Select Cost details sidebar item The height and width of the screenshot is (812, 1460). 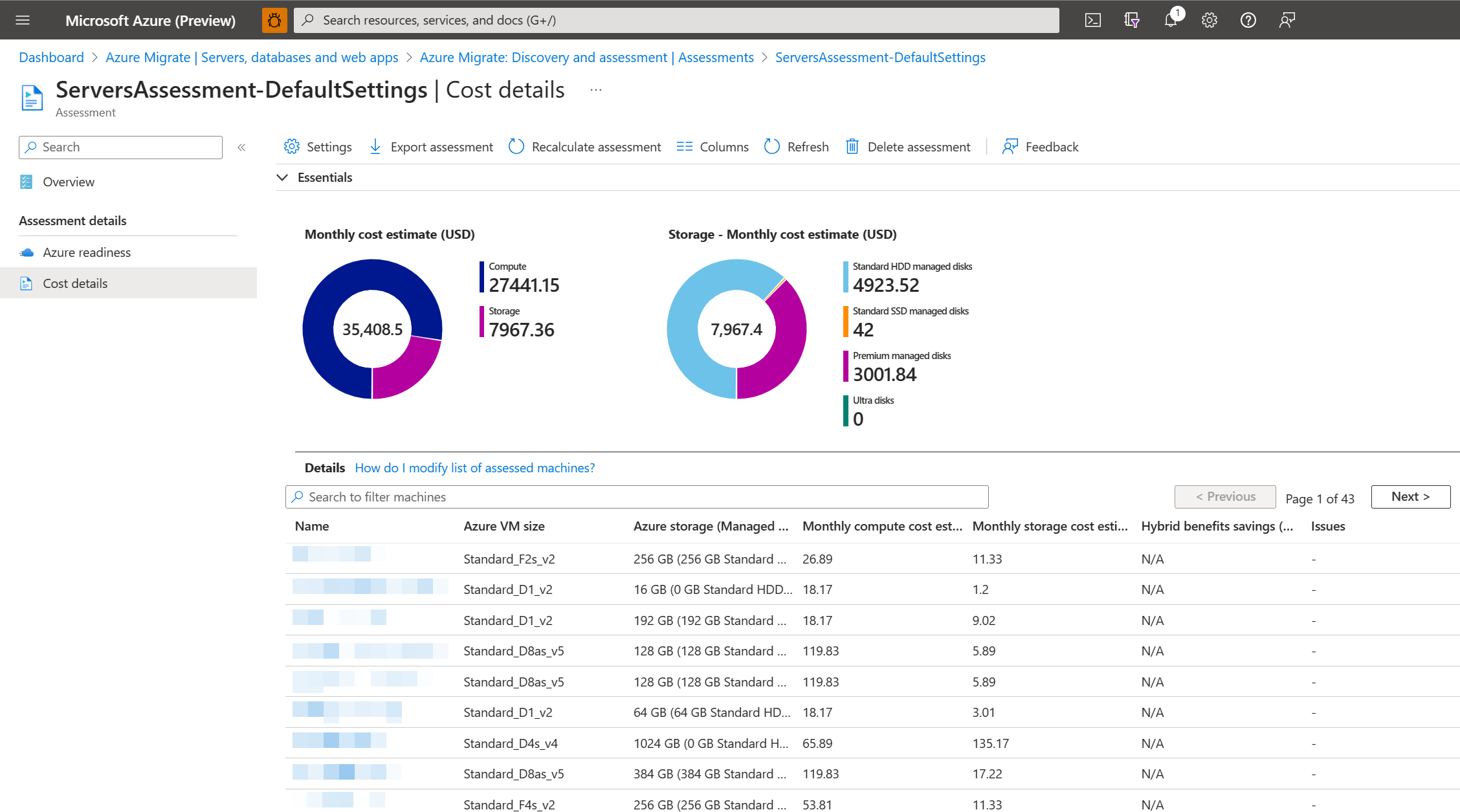point(74,283)
